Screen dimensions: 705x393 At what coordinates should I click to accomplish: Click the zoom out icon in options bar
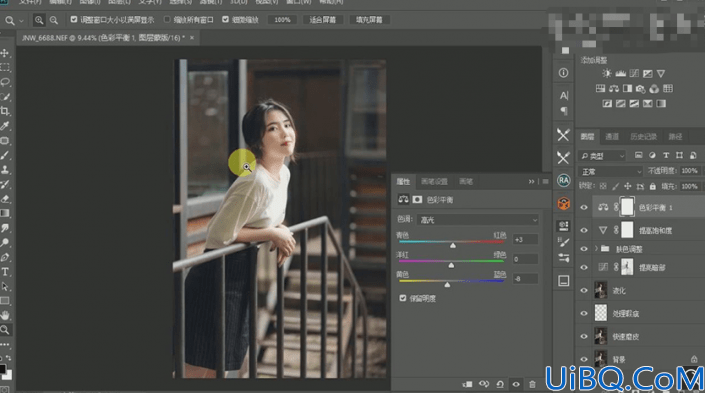[x=54, y=20]
